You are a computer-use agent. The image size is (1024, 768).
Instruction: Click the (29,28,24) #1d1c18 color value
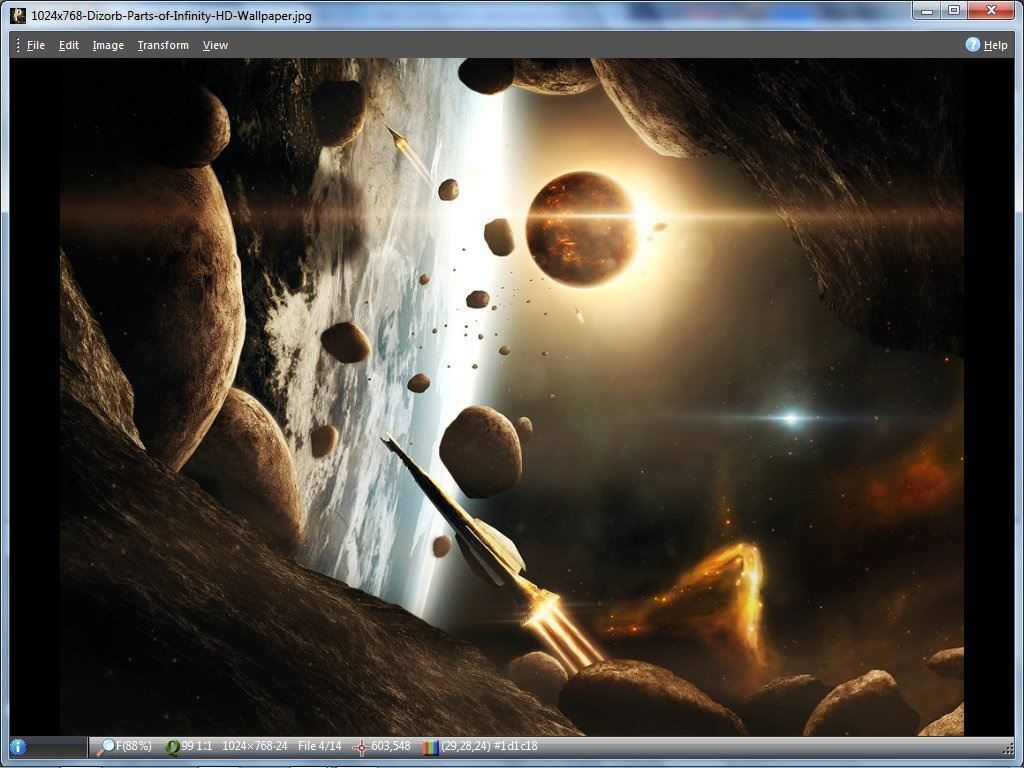(489, 746)
